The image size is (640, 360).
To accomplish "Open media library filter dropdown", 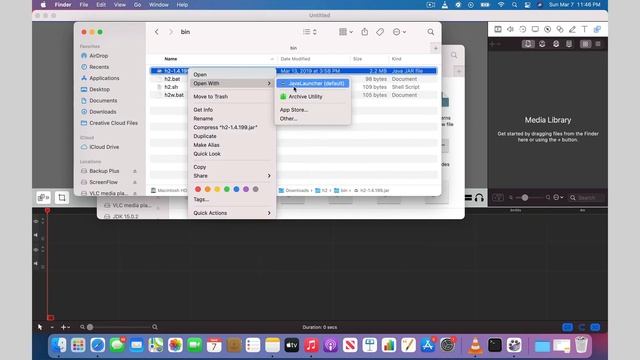I will pyautogui.click(x=558, y=198).
